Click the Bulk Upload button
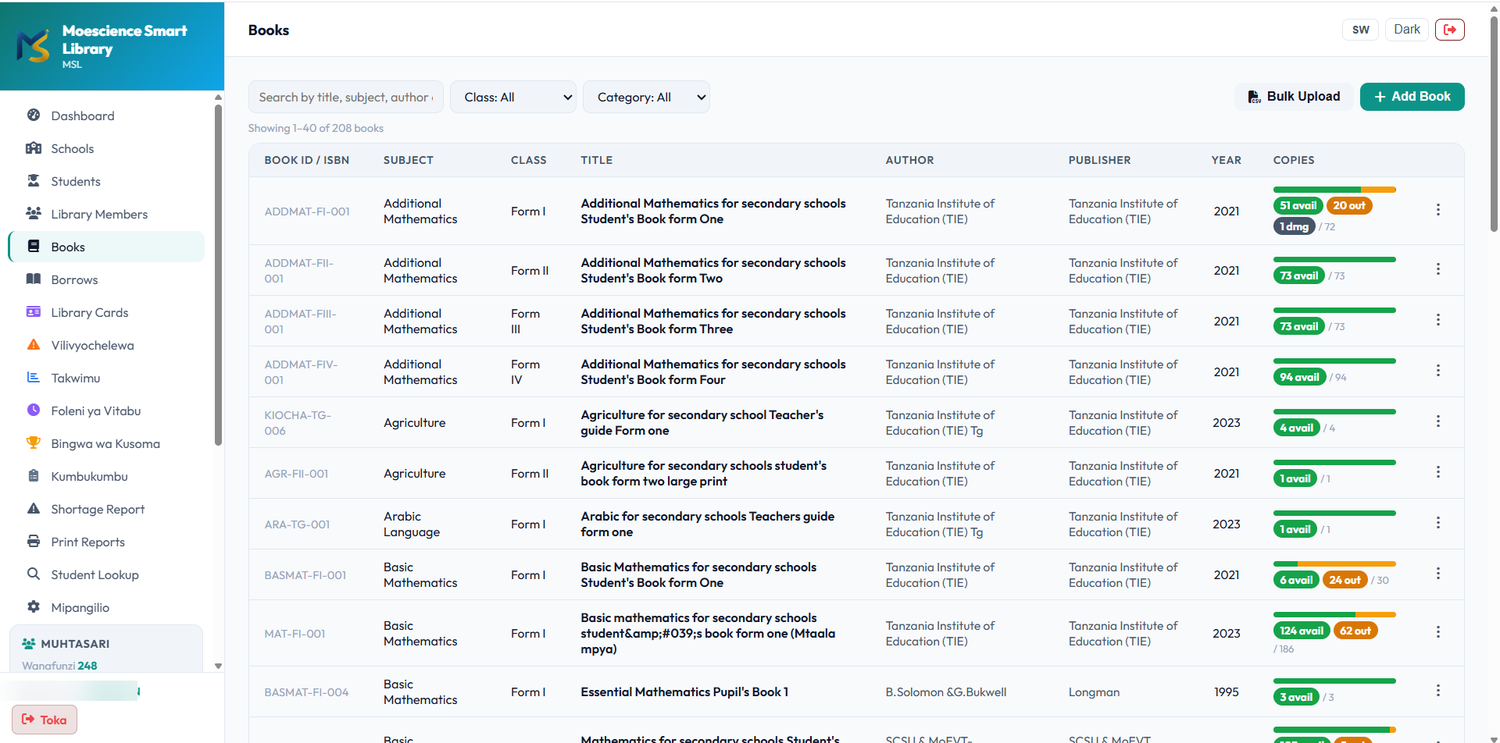The image size is (1500, 743). coord(1294,97)
